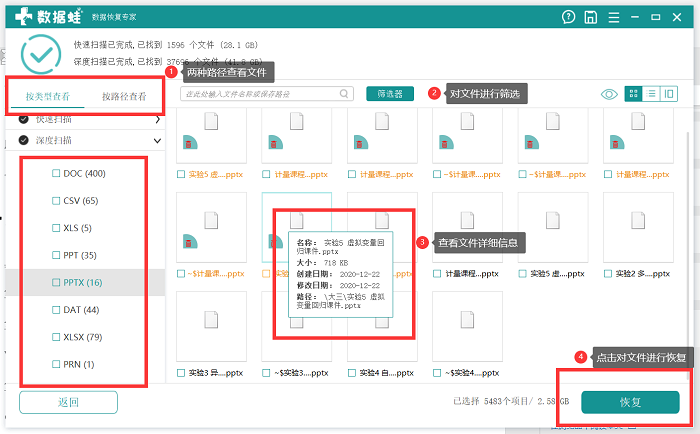
Task: Check the CSV (65) checkbox
Action: tap(56, 200)
